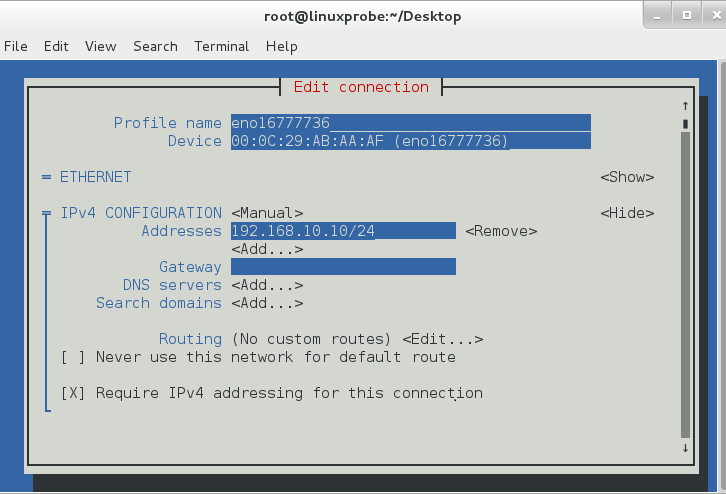Open the Search menu

155,46
